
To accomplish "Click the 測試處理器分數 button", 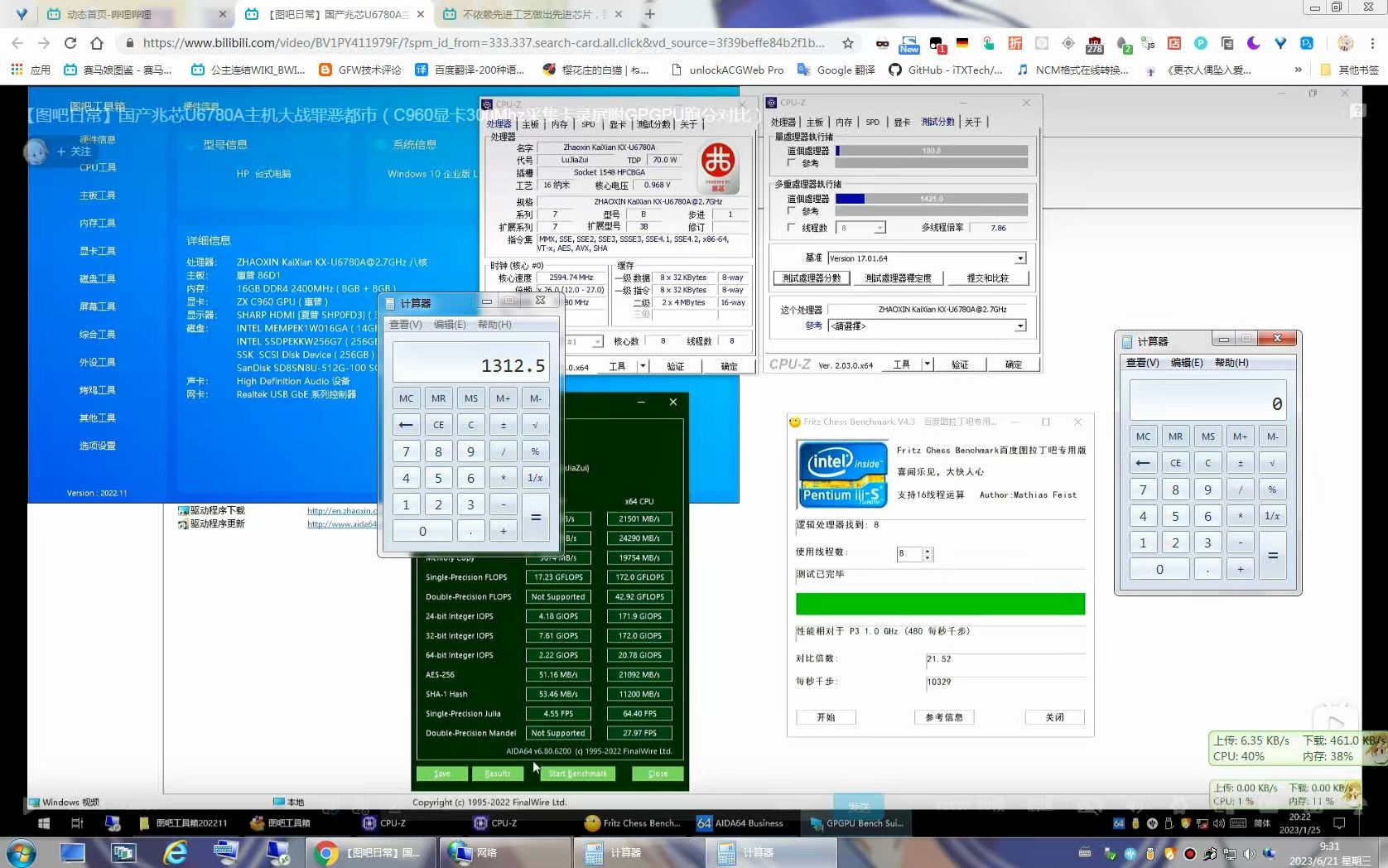I will coord(812,278).
